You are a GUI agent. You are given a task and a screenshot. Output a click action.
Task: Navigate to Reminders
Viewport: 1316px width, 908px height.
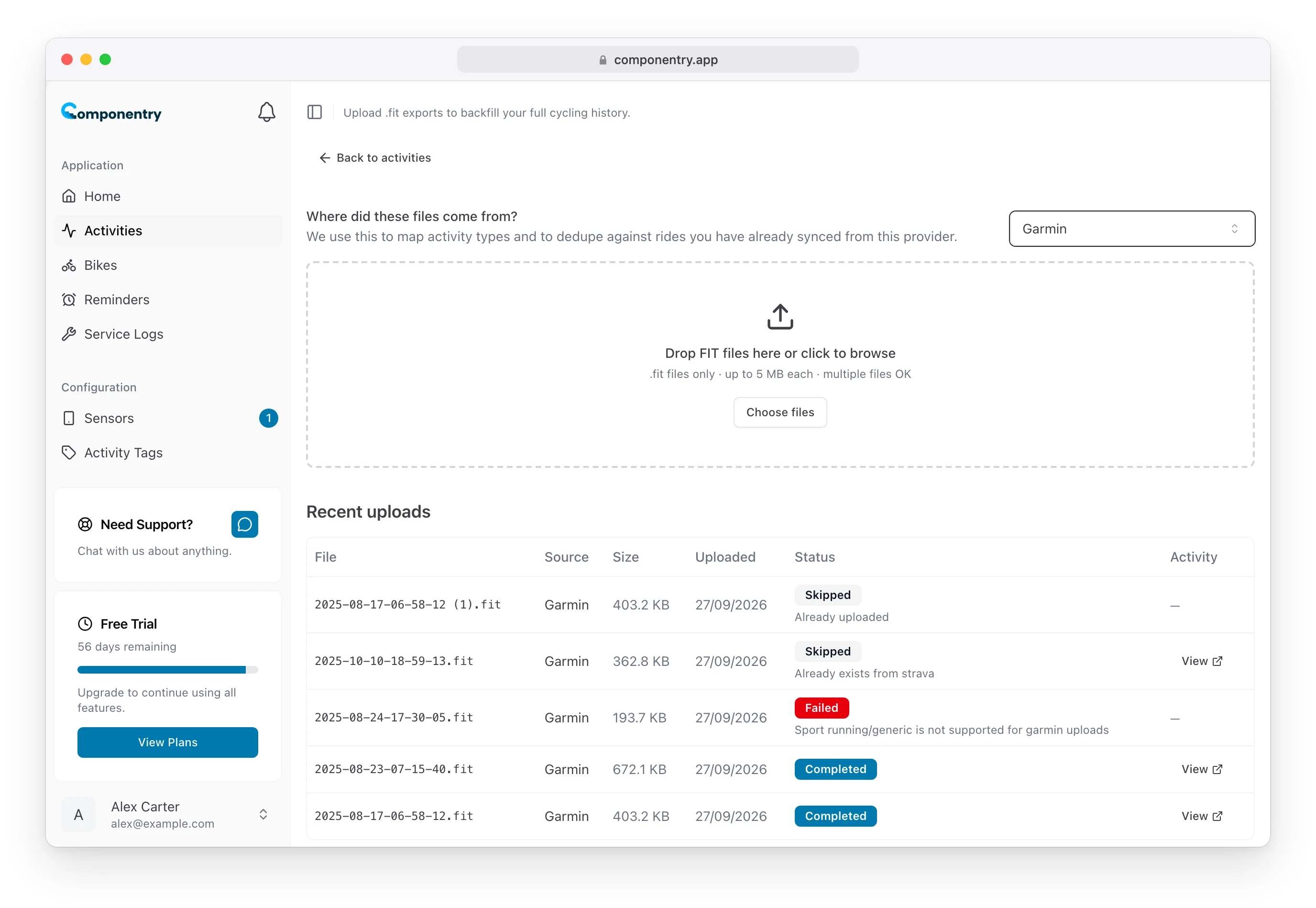pyautogui.click(x=168, y=299)
